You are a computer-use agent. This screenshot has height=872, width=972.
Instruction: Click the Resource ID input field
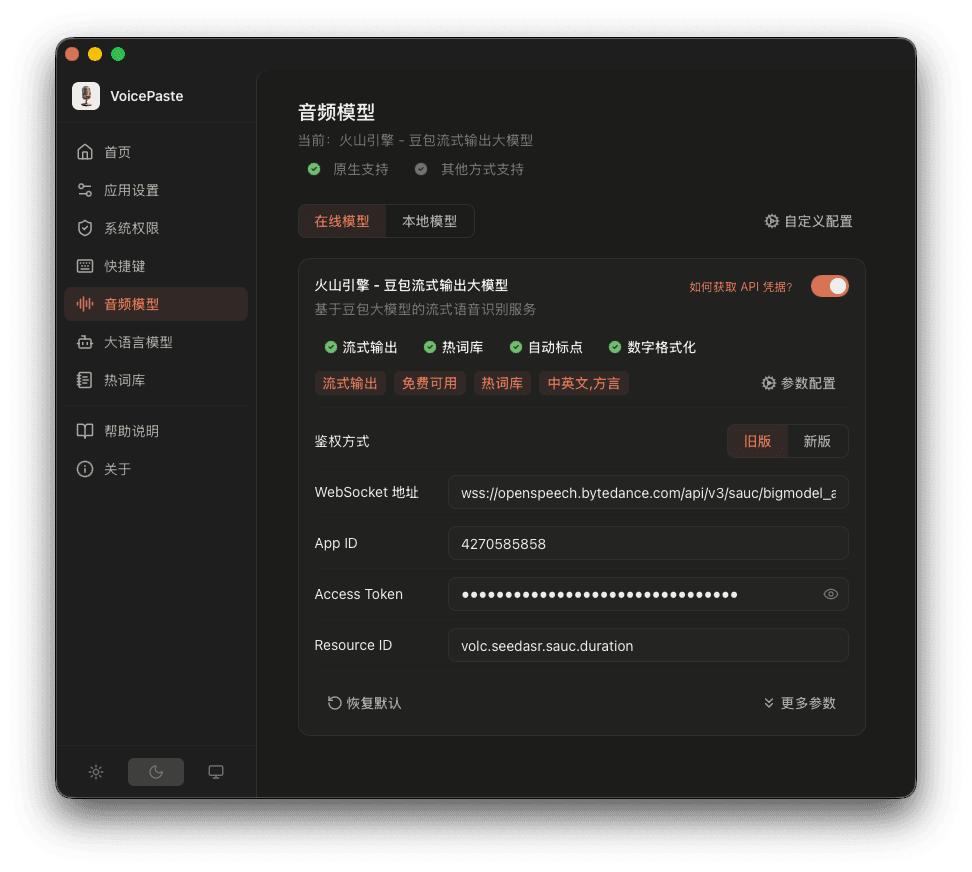click(648, 645)
